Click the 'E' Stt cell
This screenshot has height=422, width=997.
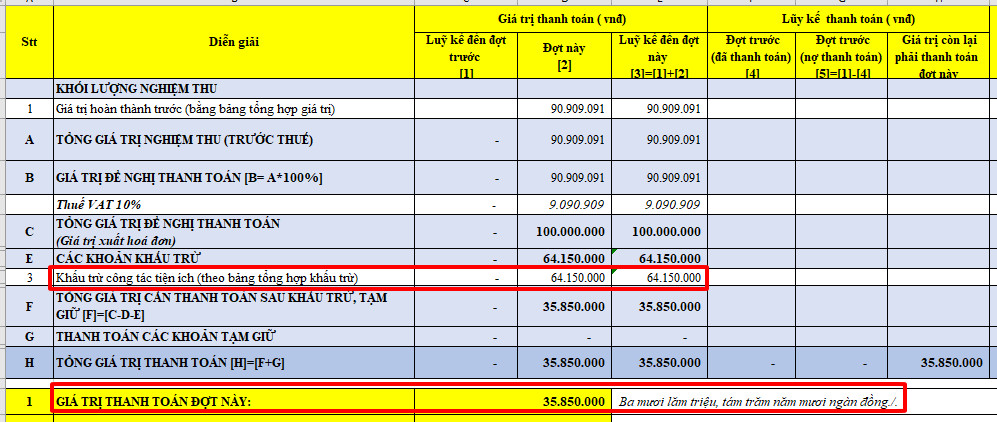(29, 258)
